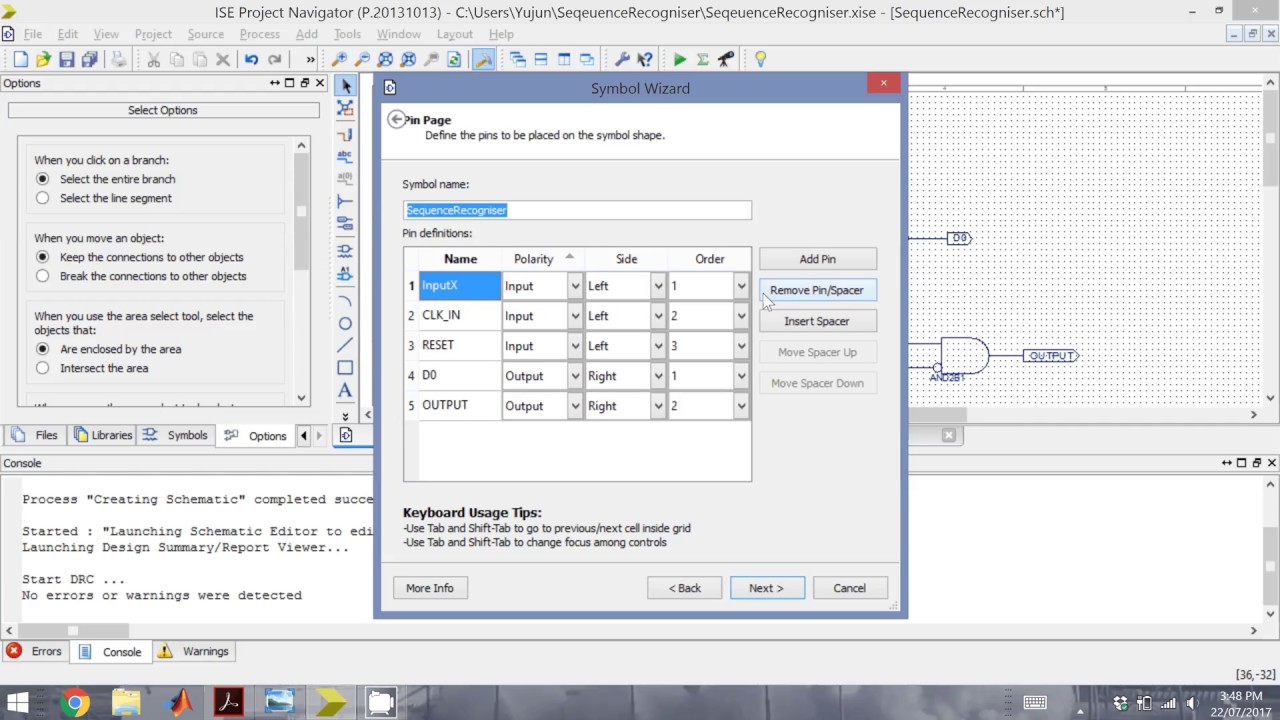1280x720 pixels.
Task: Expand hidden toolbar items chevron
Action: tap(310, 60)
